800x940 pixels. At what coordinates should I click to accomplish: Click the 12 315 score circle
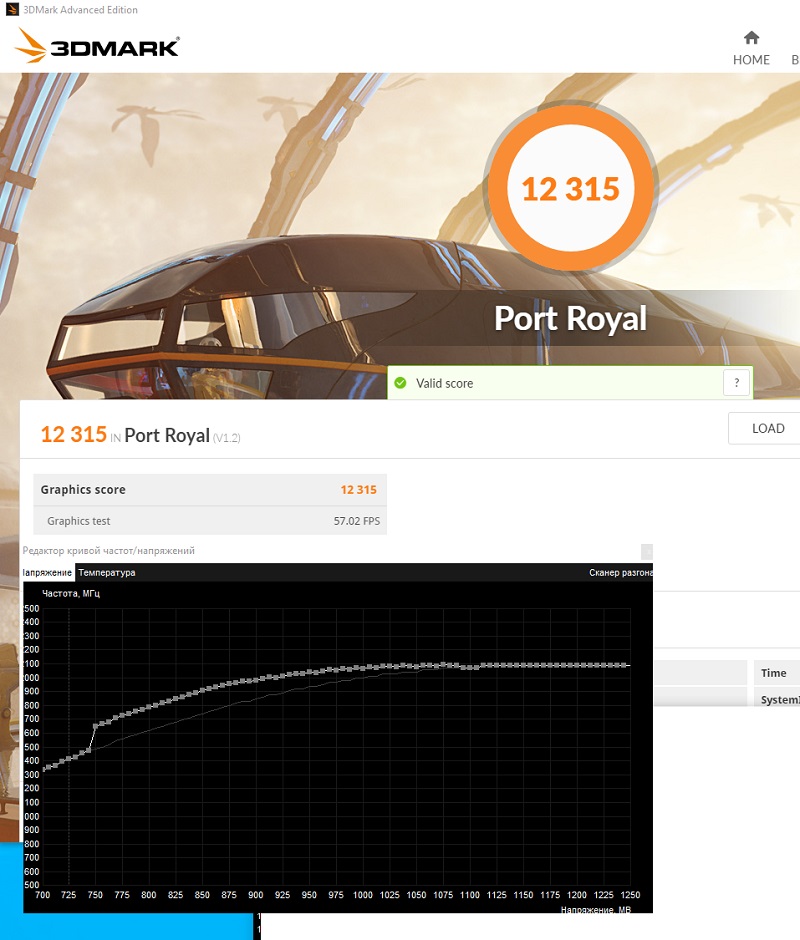click(570, 188)
